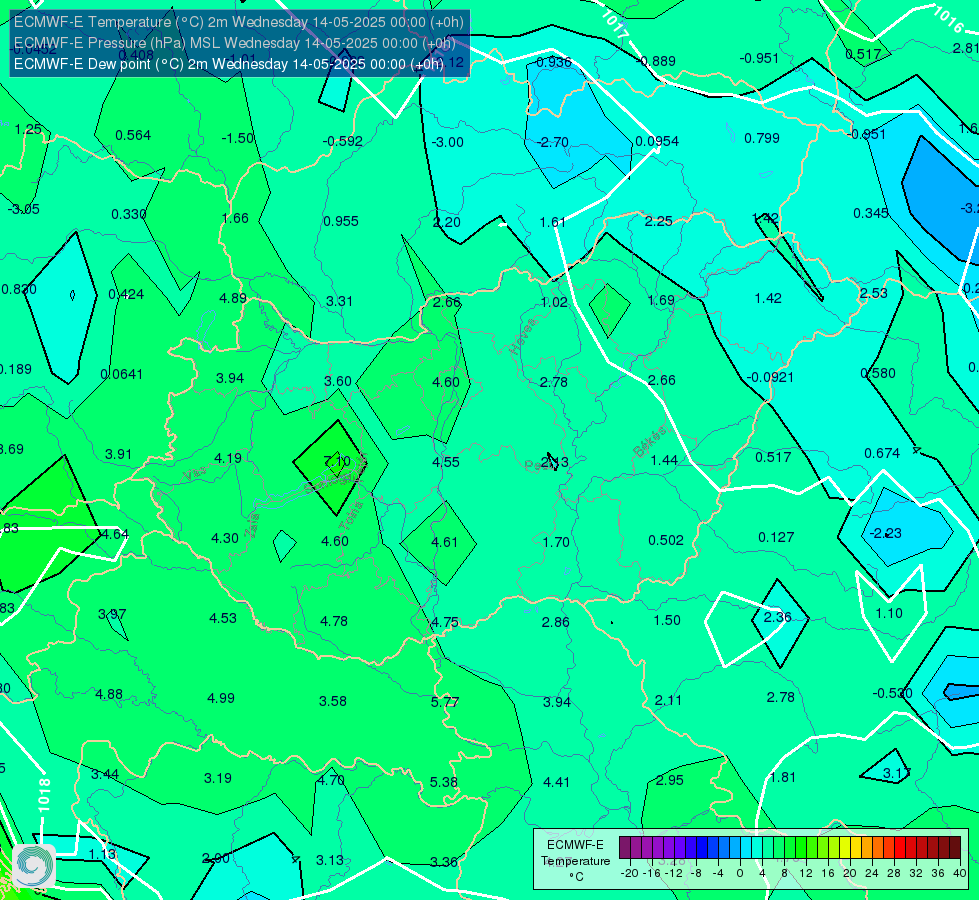Viewport: 979px width, 900px height.
Task: Click the -2.70 grid value
Action: [553, 142]
